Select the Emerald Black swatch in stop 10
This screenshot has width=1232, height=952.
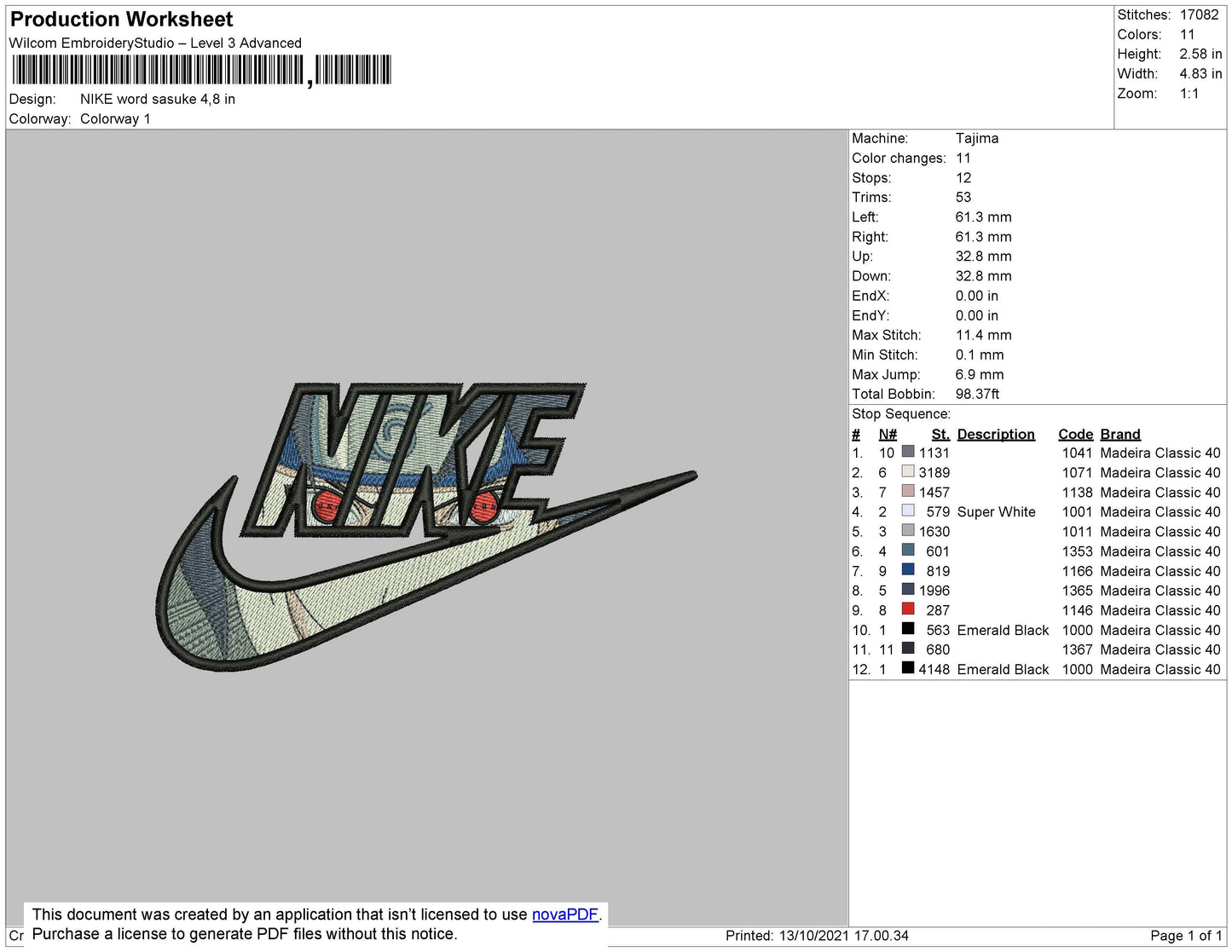pyautogui.click(x=908, y=629)
